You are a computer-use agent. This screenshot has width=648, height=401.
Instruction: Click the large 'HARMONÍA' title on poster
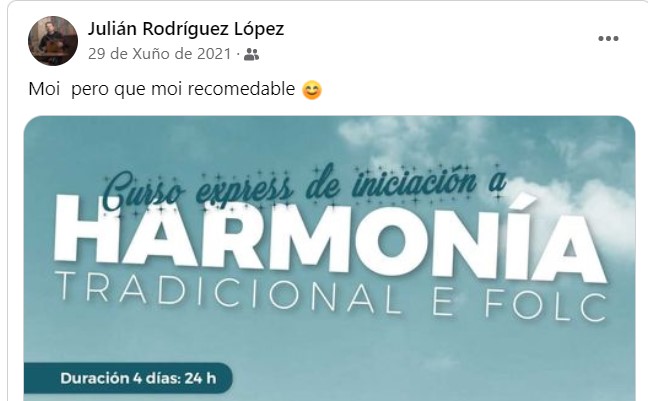[330, 239]
